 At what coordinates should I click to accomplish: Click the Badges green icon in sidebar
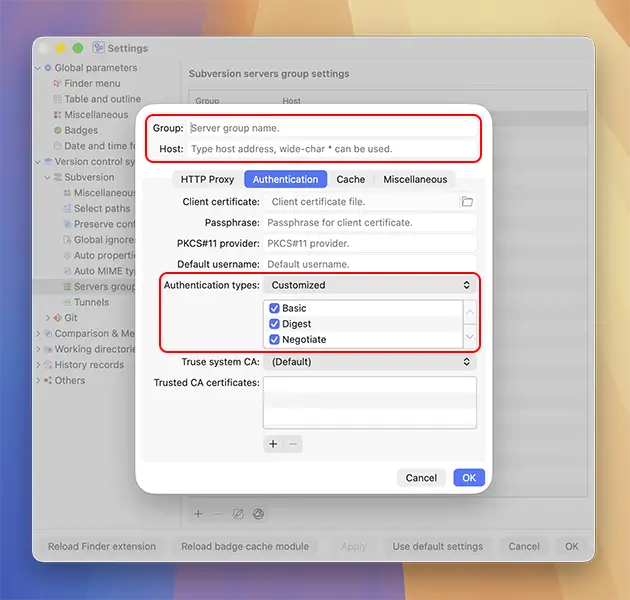pos(57,130)
